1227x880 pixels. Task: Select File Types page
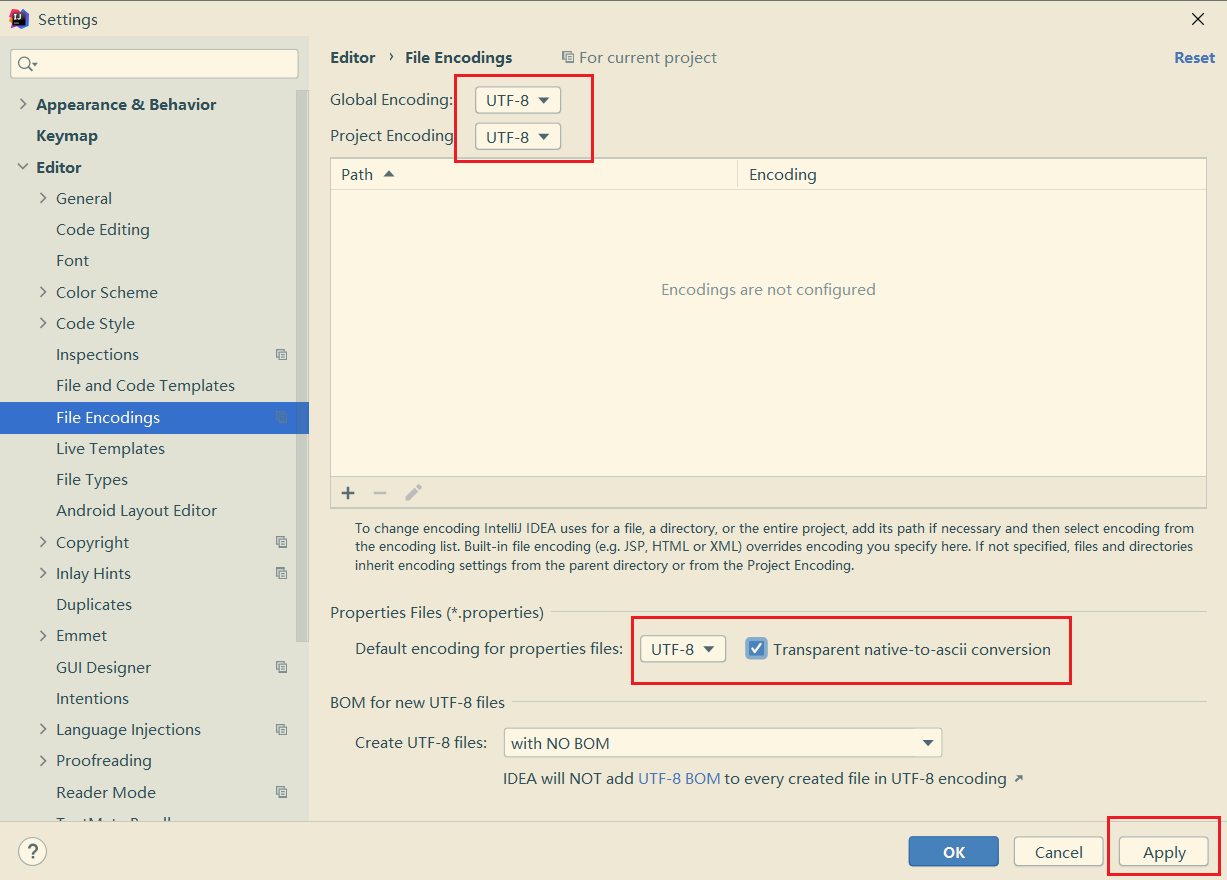[x=92, y=480]
